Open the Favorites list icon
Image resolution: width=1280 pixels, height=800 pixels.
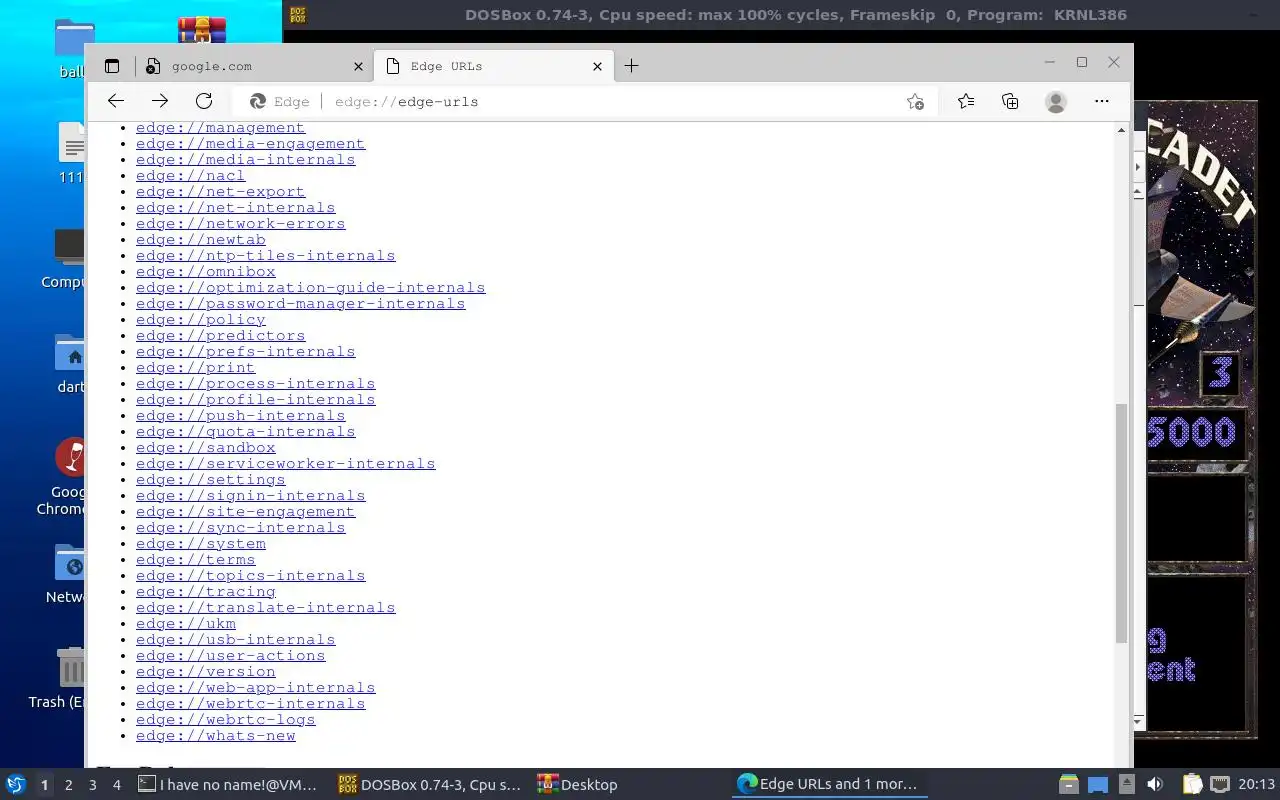pyautogui.click(x=966, y=101)
